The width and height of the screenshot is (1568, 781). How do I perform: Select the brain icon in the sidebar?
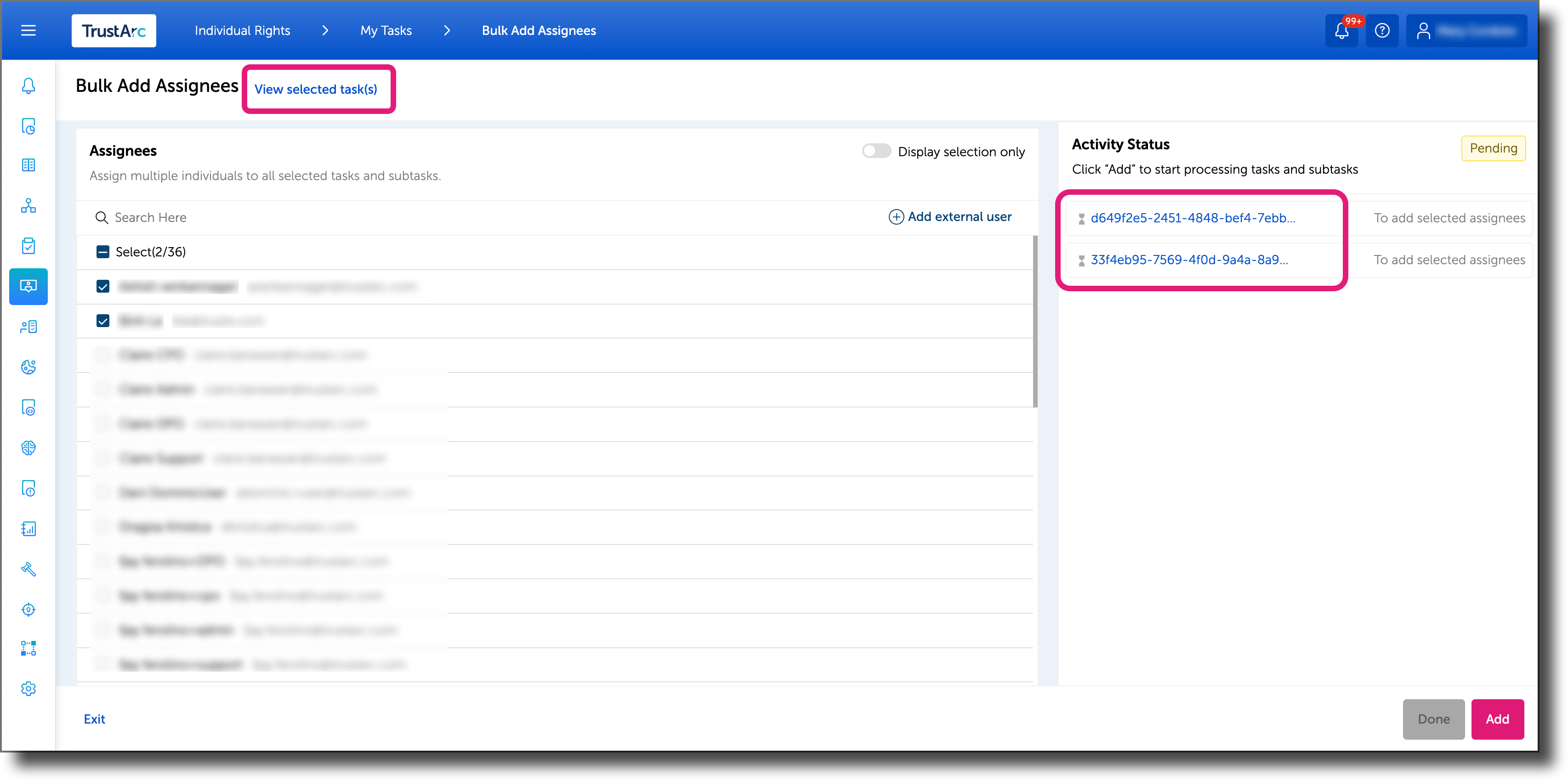[x=28, y=448]
